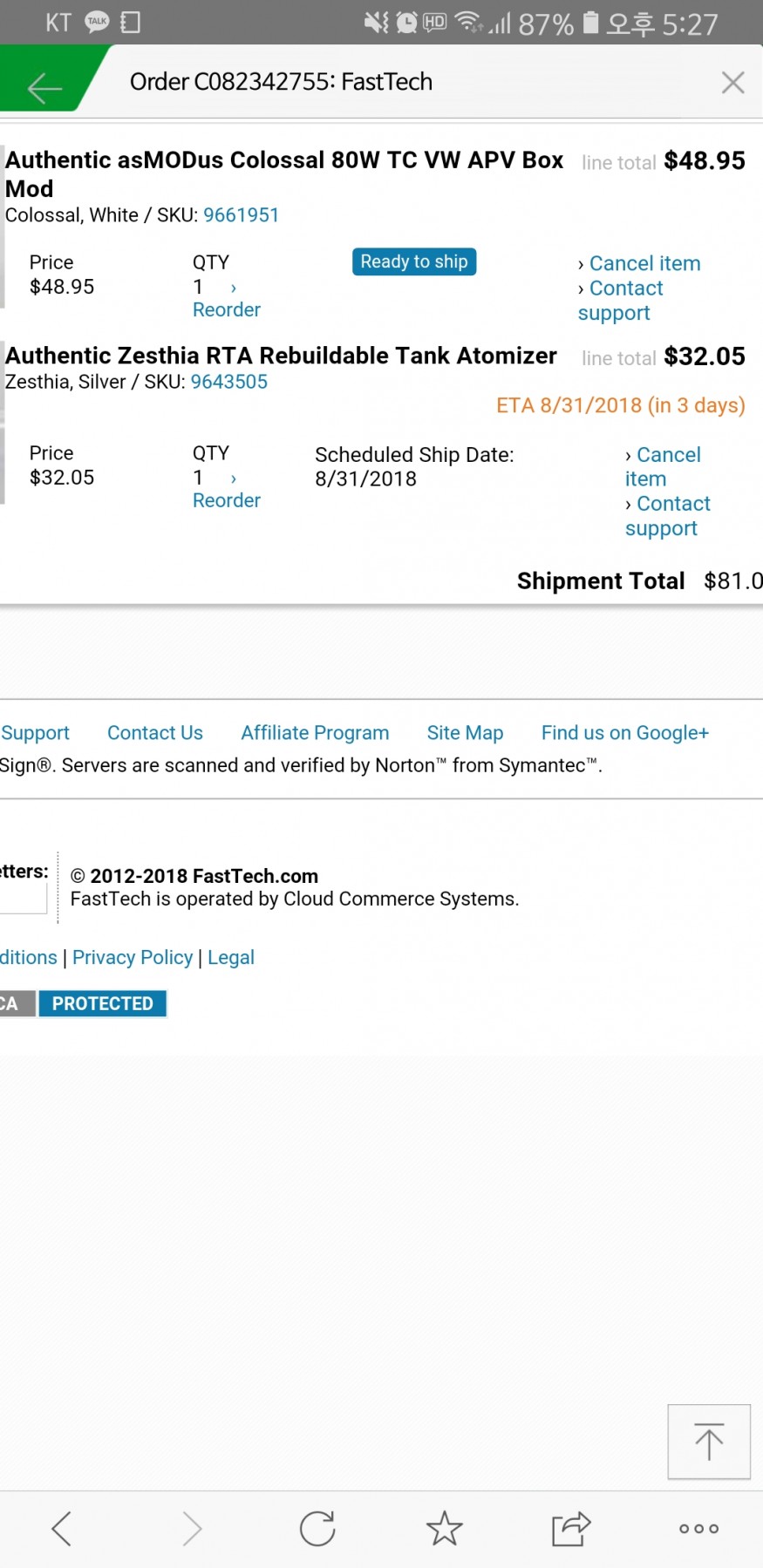Contact support for the Zesthia RTA
The width and height of the screenshot is (763, 1568).
point(666,516)
